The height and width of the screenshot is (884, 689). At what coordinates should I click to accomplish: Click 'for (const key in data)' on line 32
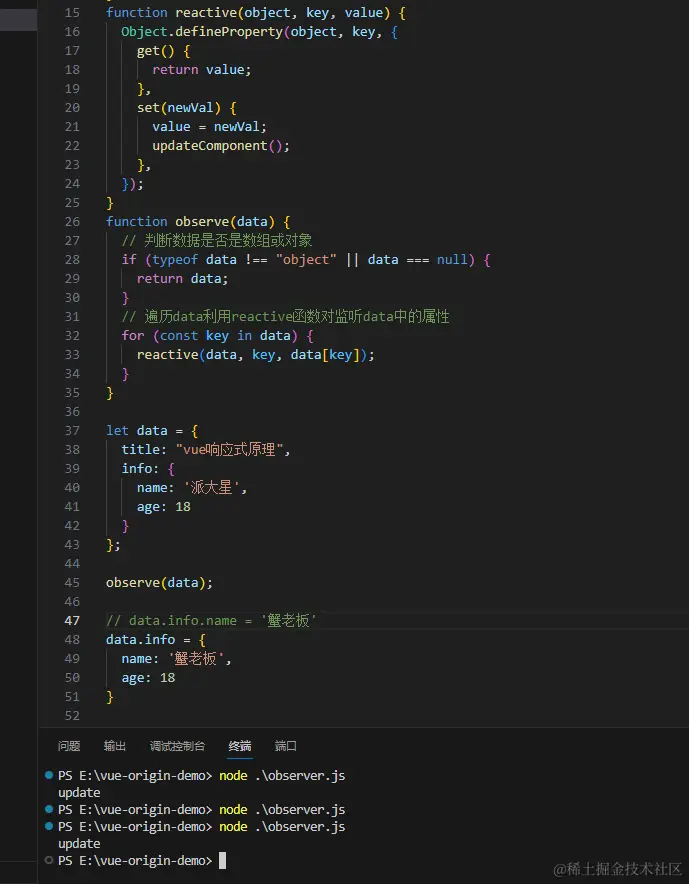(209, 335)
